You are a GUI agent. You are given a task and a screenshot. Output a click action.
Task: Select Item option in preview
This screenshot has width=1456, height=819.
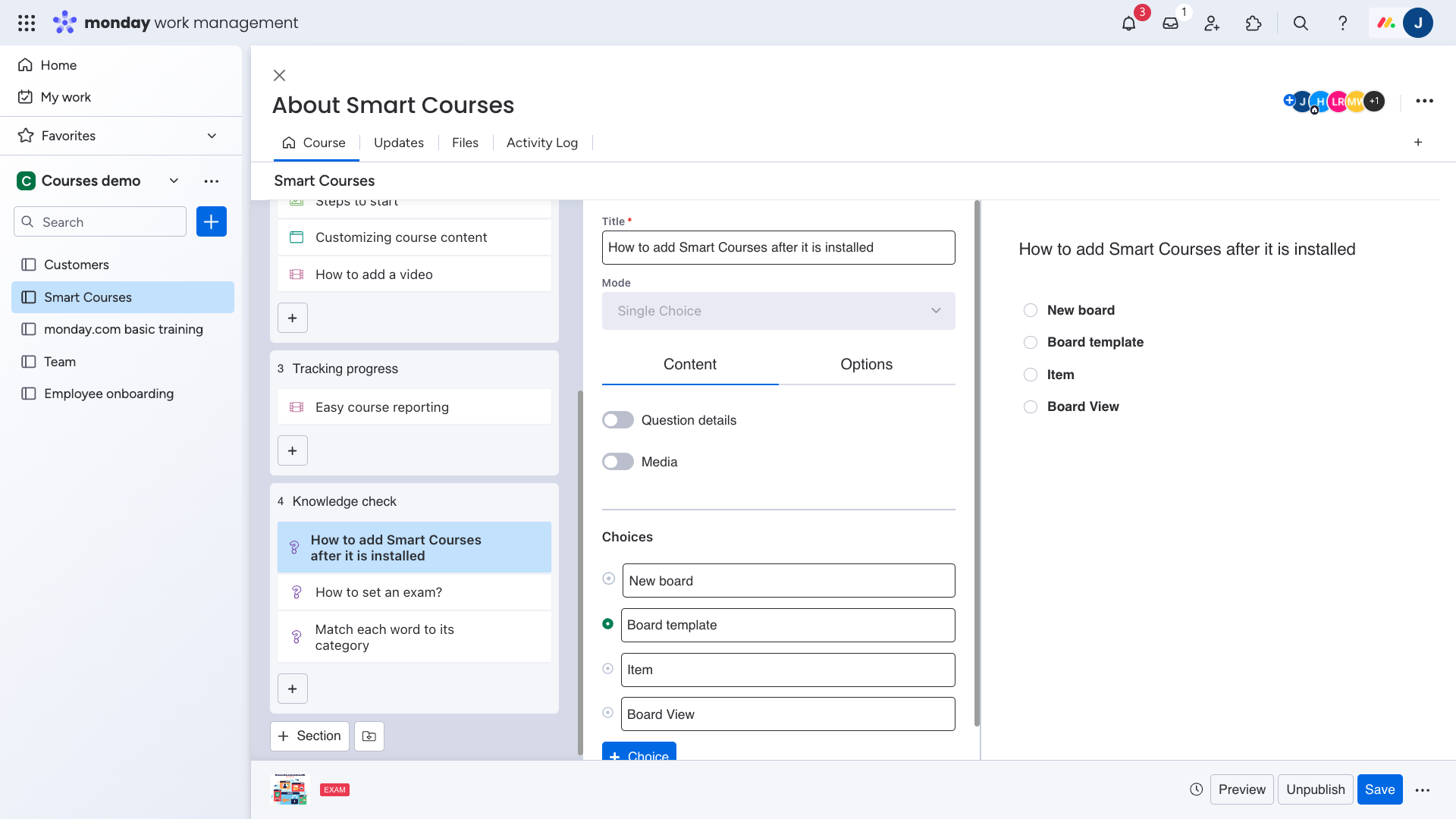point(1031,375)
